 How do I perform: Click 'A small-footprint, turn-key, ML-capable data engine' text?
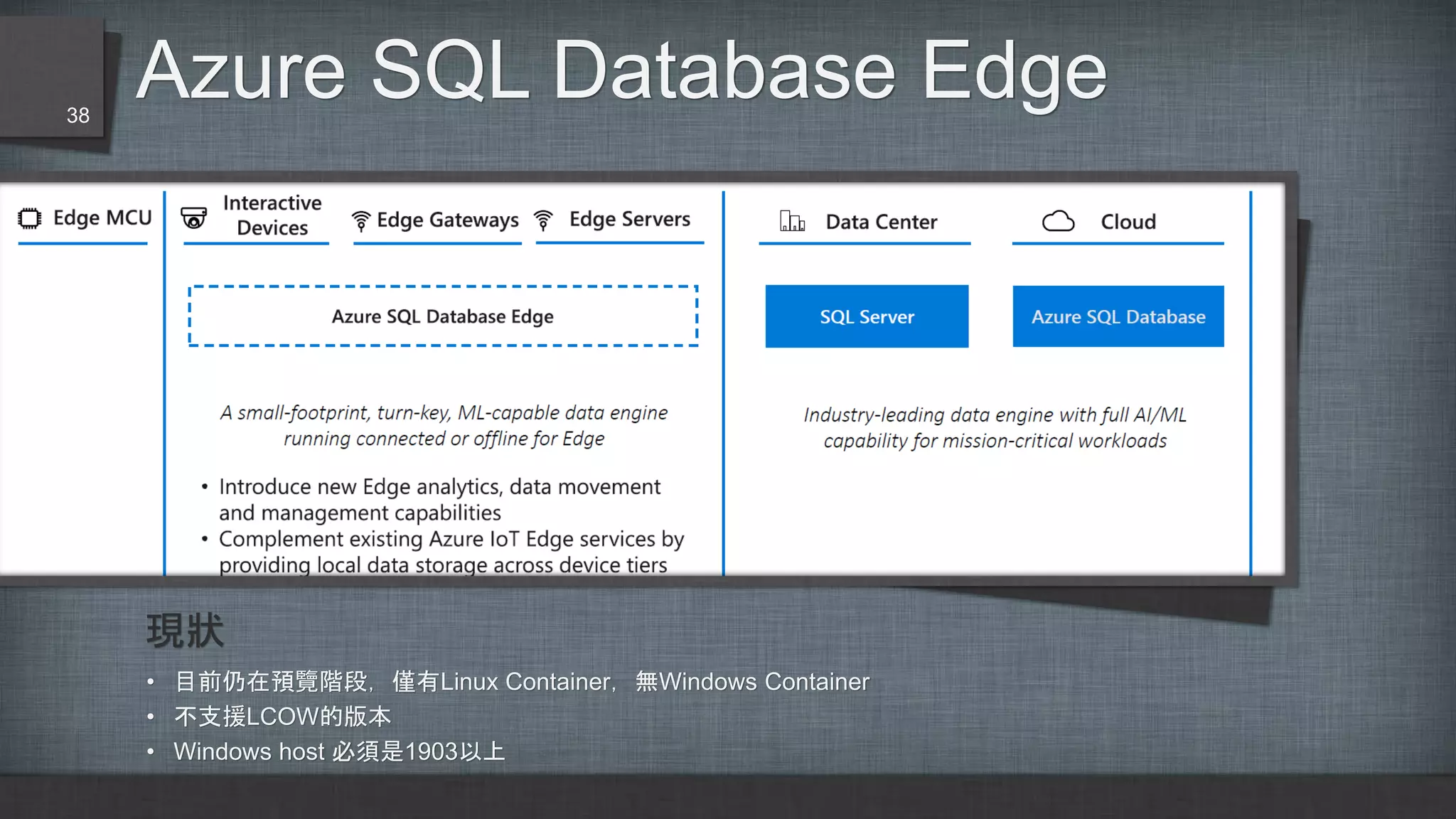[444, 412]
